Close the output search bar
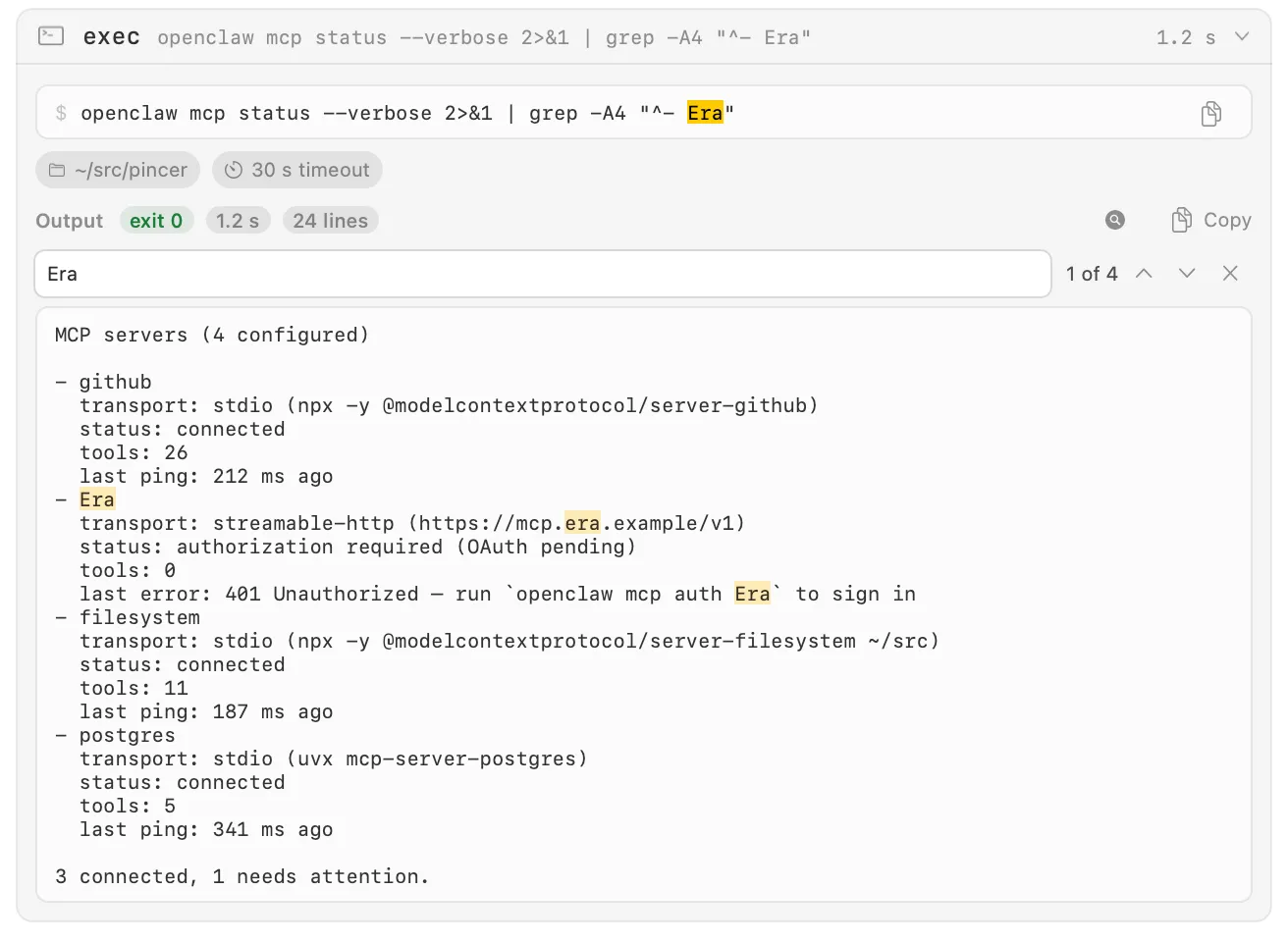Screen dimensions: 1288x942 click(1230, 274)
